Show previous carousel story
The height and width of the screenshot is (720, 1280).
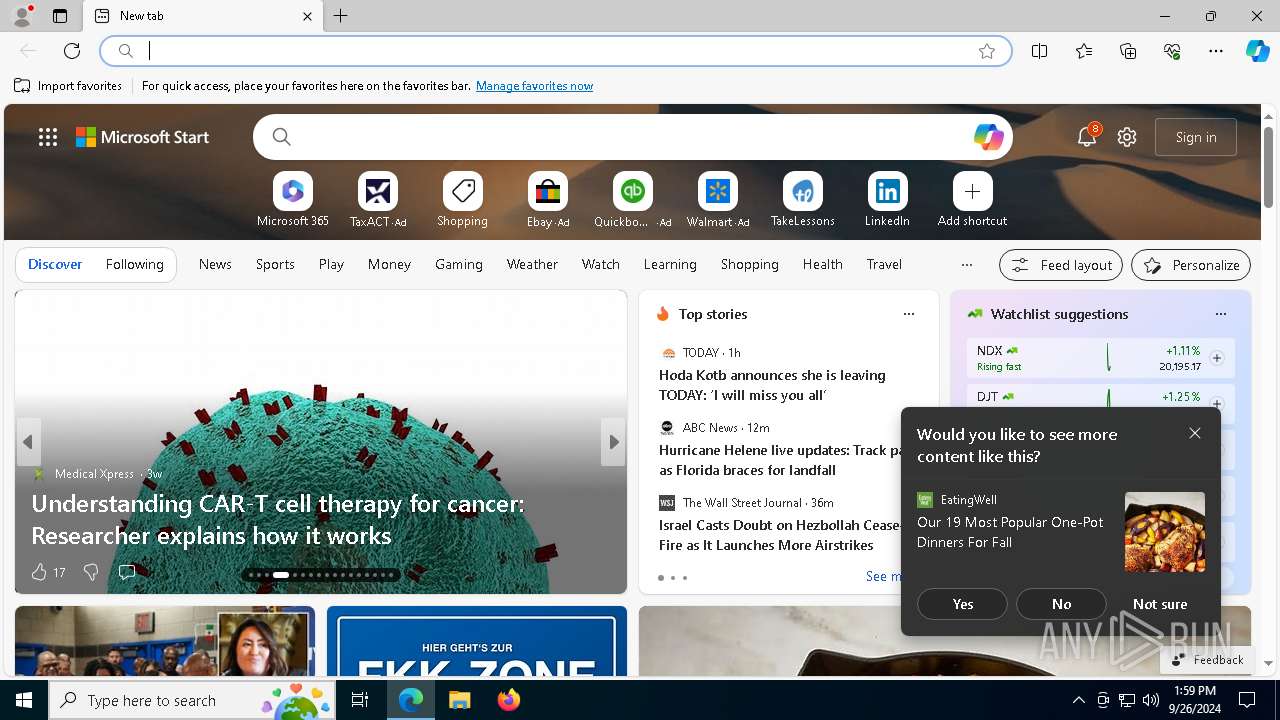[x=29, y=442]
